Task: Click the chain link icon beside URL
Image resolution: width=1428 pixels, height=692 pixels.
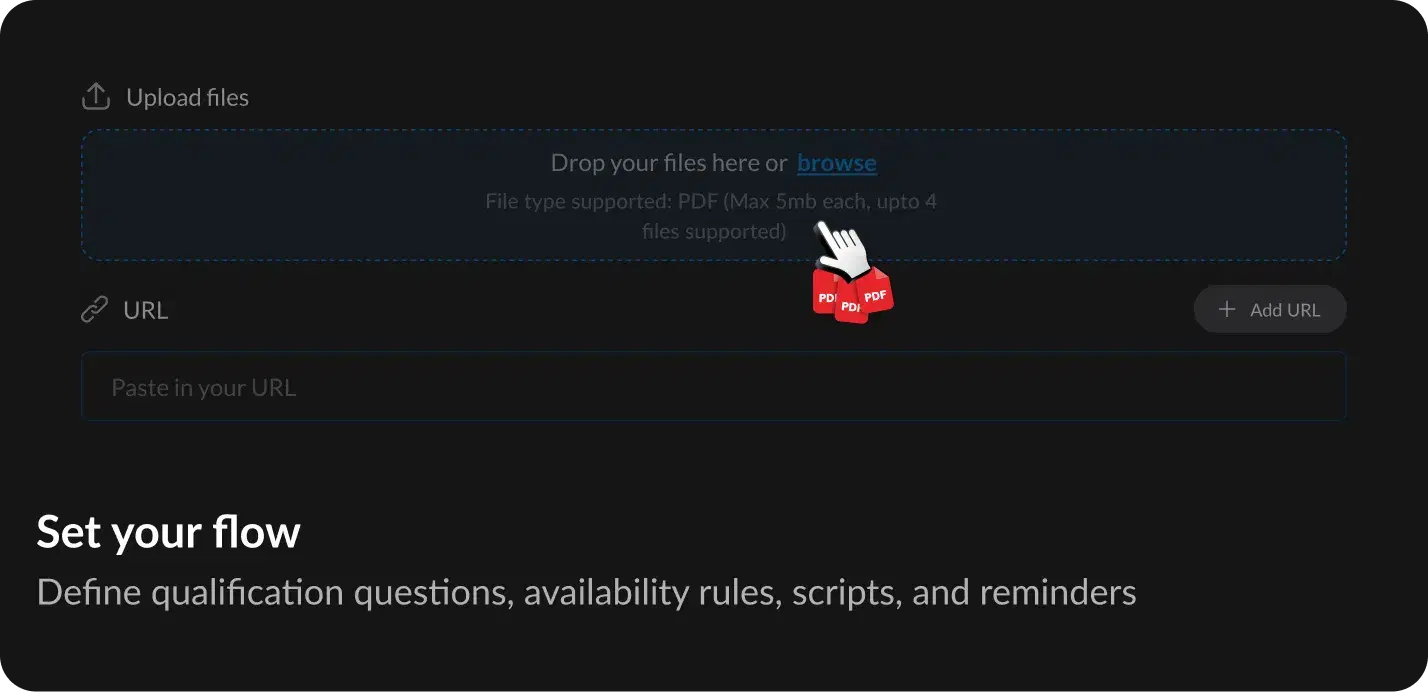Action: coord(94,310)
